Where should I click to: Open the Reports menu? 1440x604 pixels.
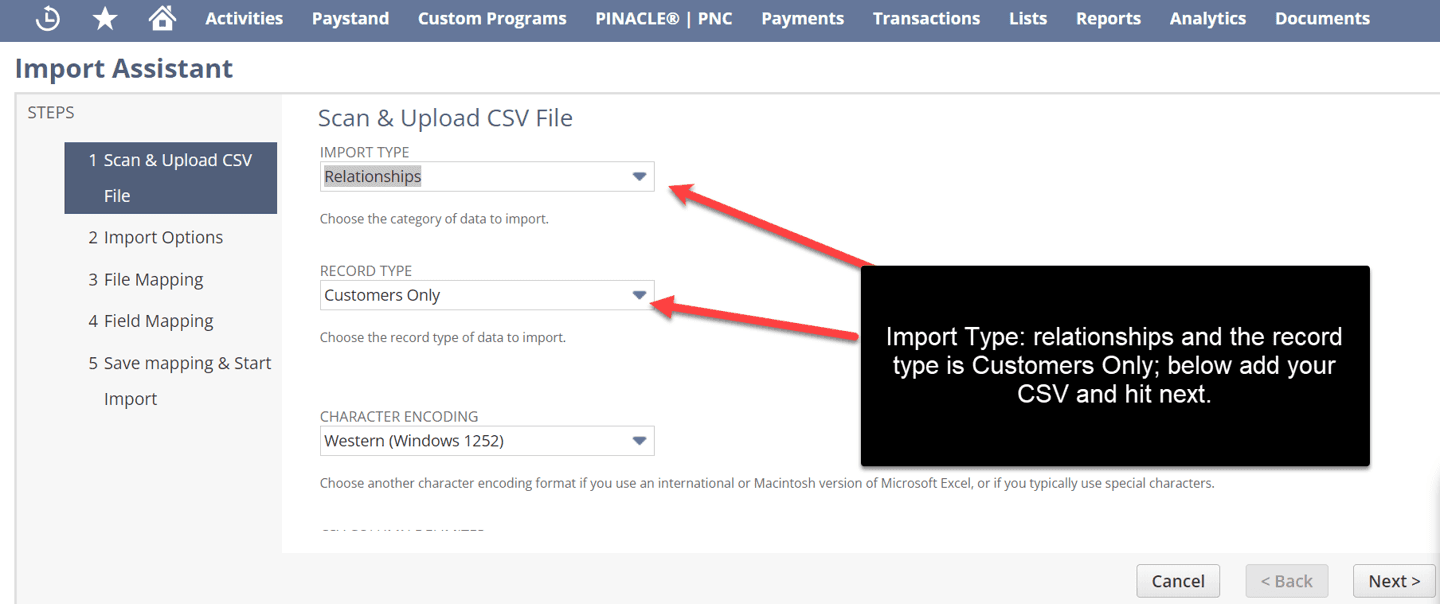(1108, 18)
